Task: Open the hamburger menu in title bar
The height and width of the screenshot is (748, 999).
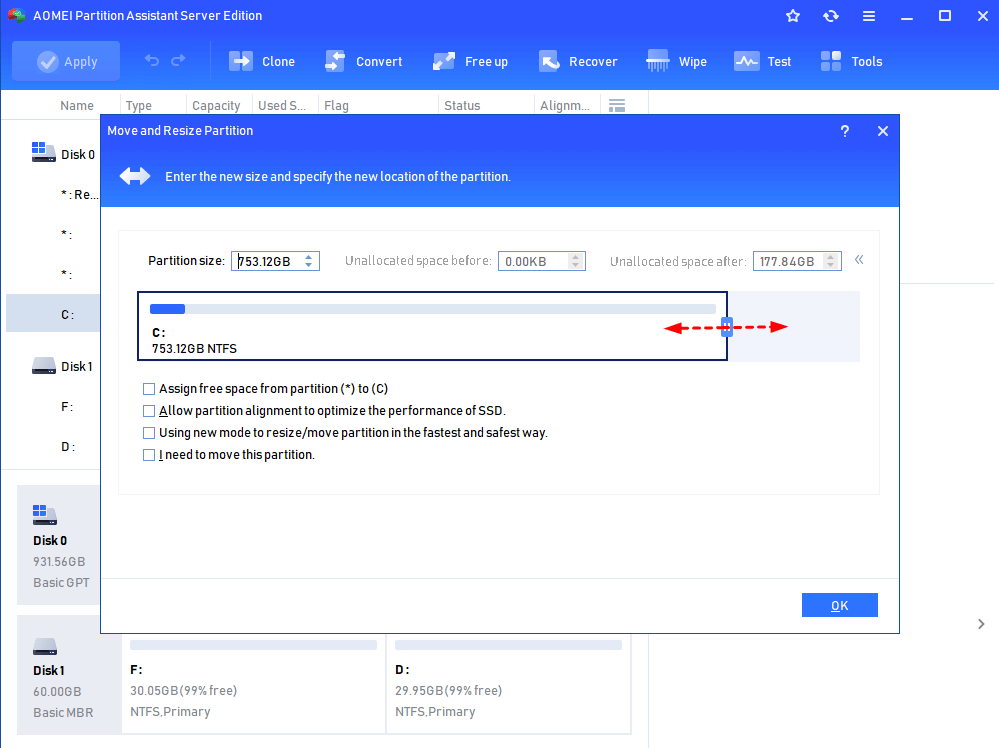Action: [x=869, y=16]
